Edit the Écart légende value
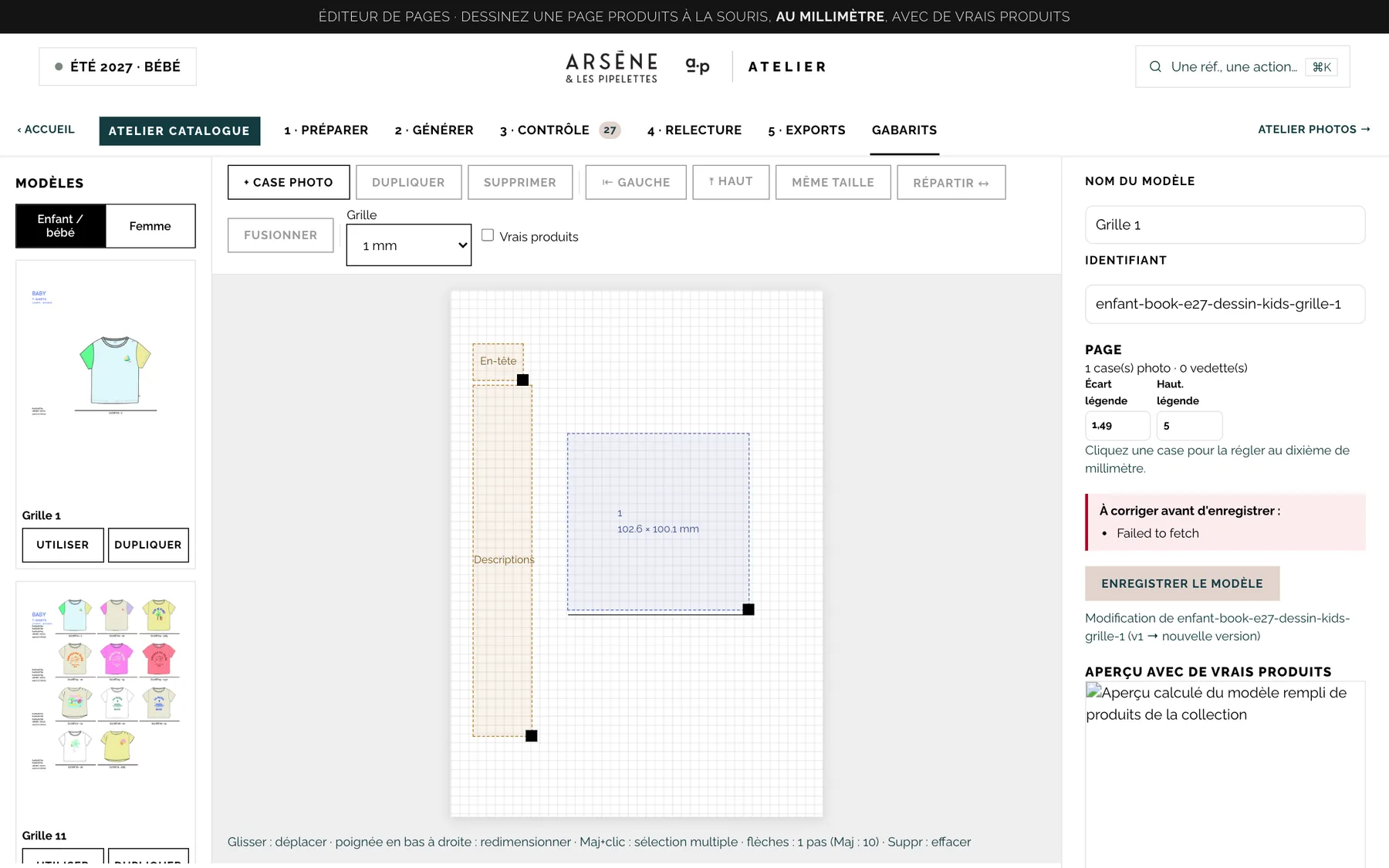 (1117, 426)
